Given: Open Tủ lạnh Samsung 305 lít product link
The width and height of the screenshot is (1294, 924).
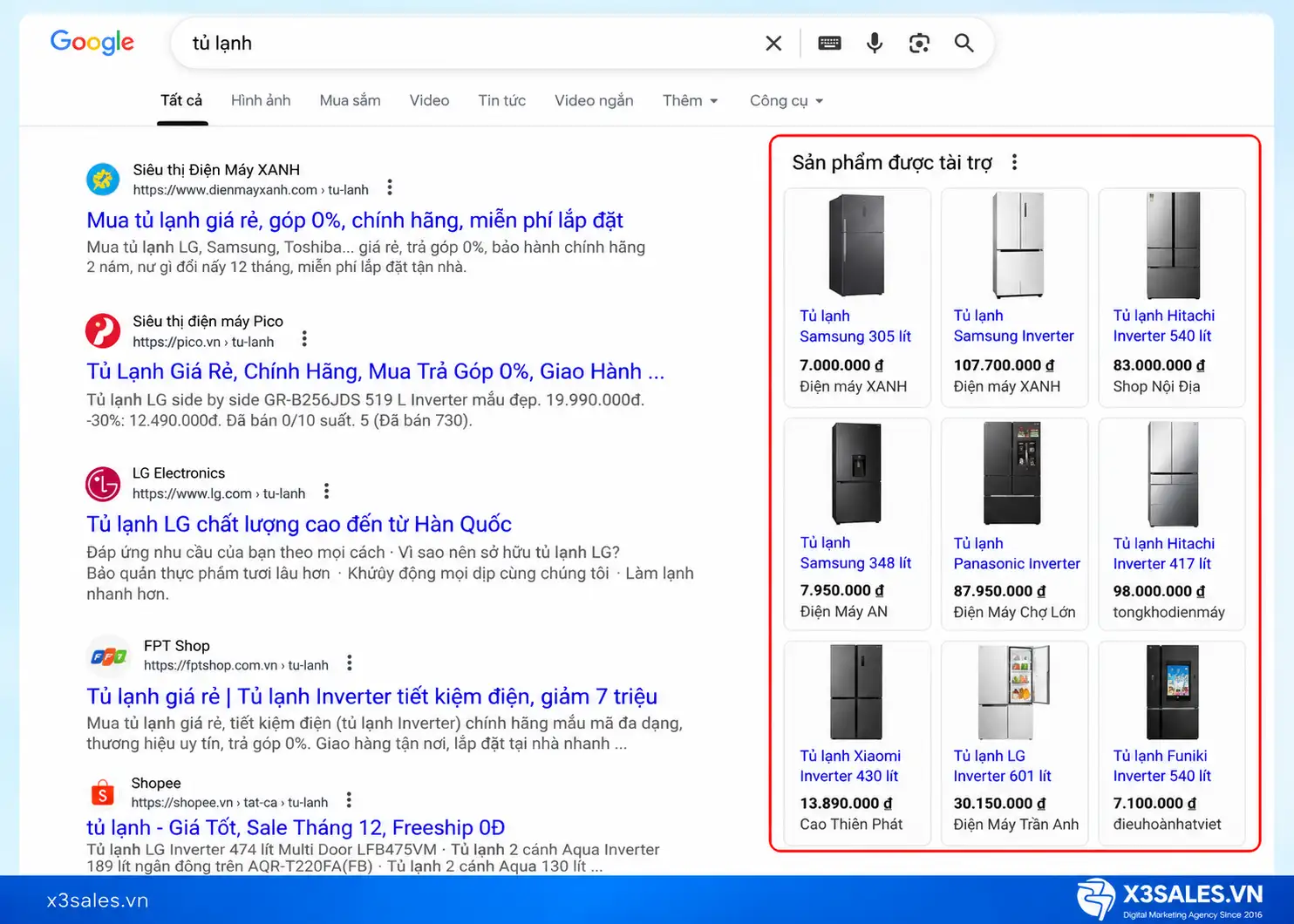Looking at the screenshot, I should click(x=855, y=326).
